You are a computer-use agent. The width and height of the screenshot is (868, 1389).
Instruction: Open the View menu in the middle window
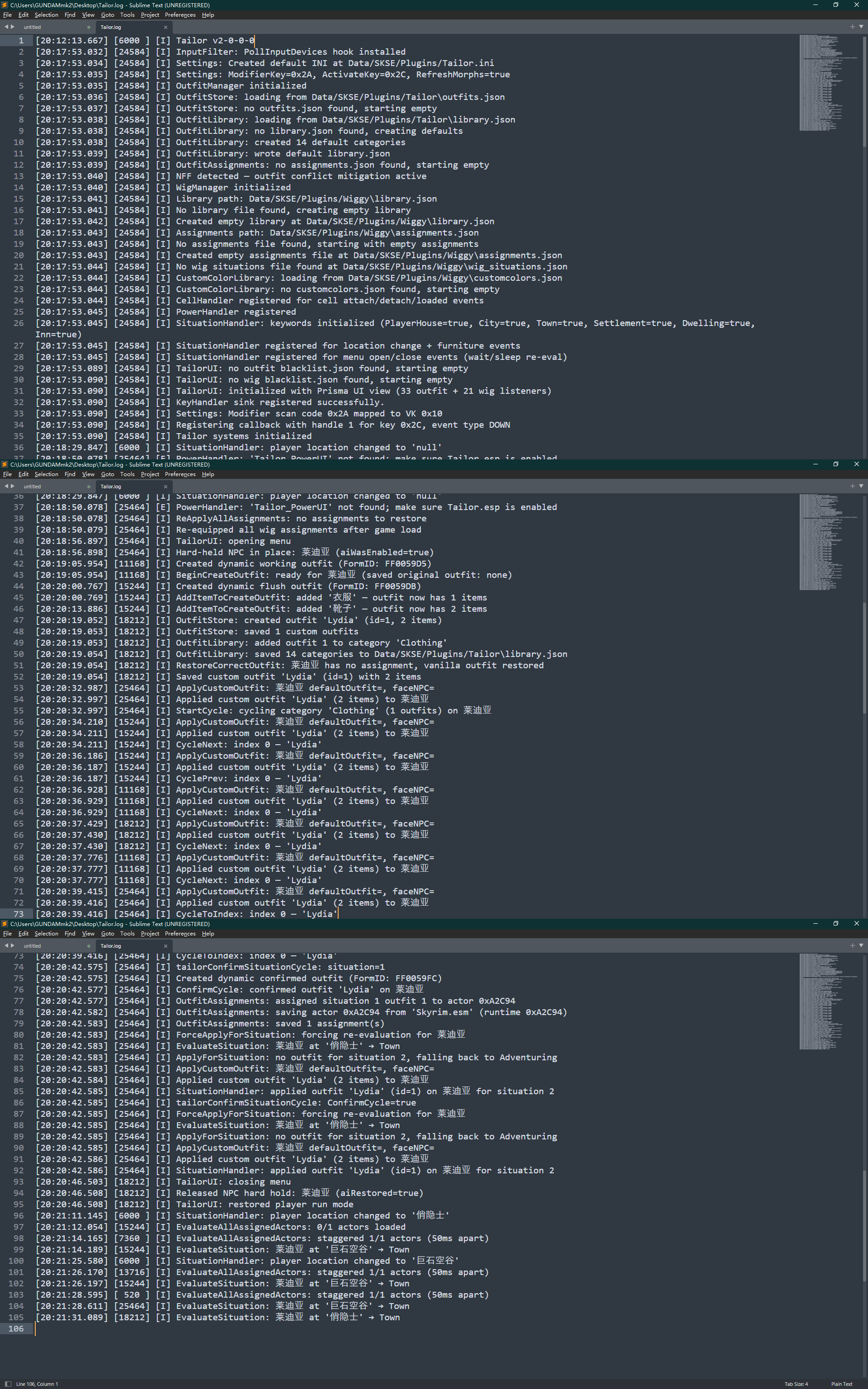point(89,474)
